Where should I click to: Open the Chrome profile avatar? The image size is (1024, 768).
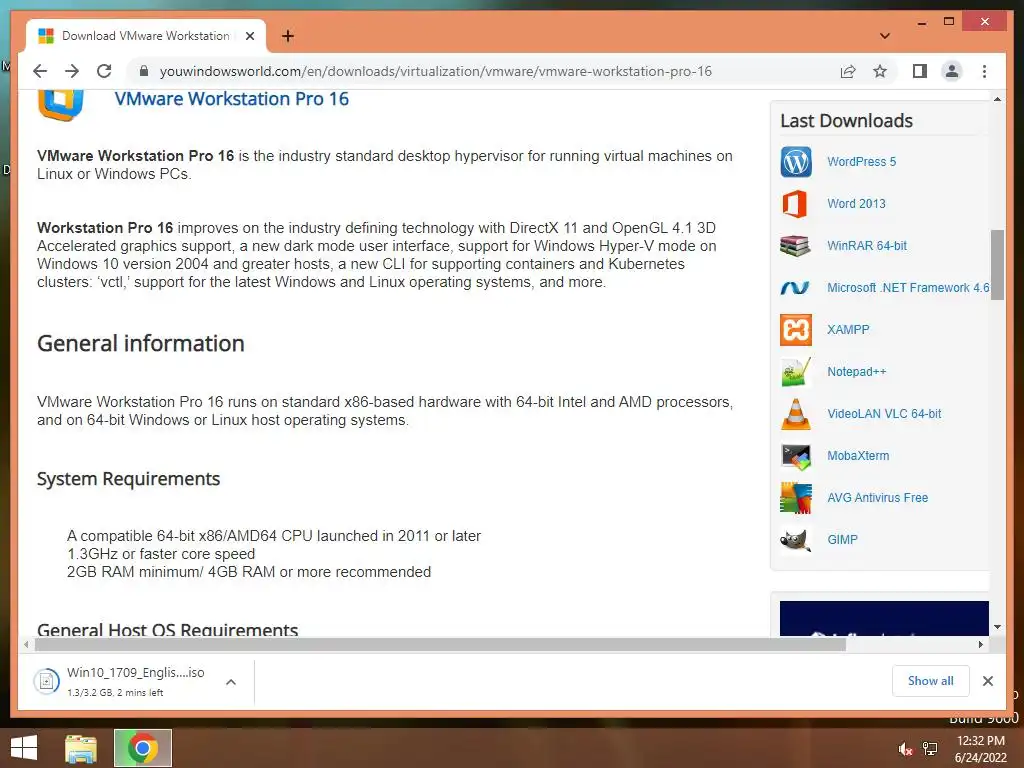tap(952, 71)
